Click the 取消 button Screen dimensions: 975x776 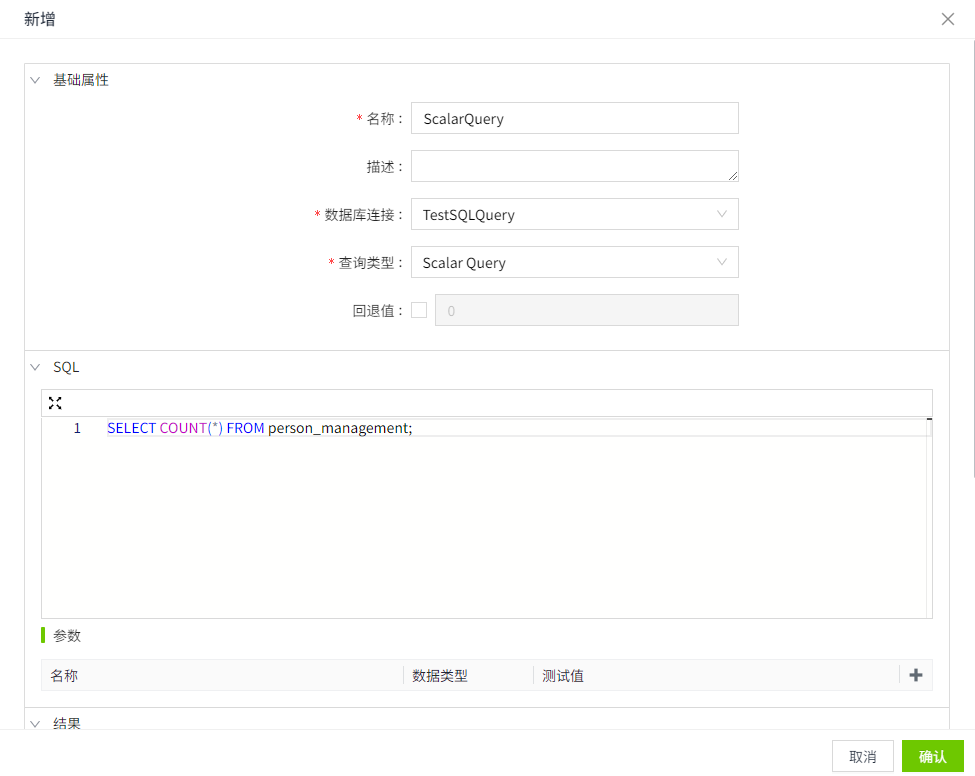[862, 756]
